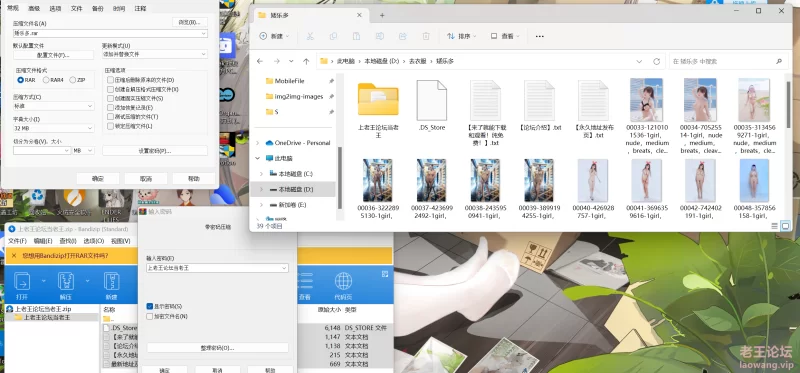
Task: Select the RAR4 format radio button
Action: click(46, 80)
